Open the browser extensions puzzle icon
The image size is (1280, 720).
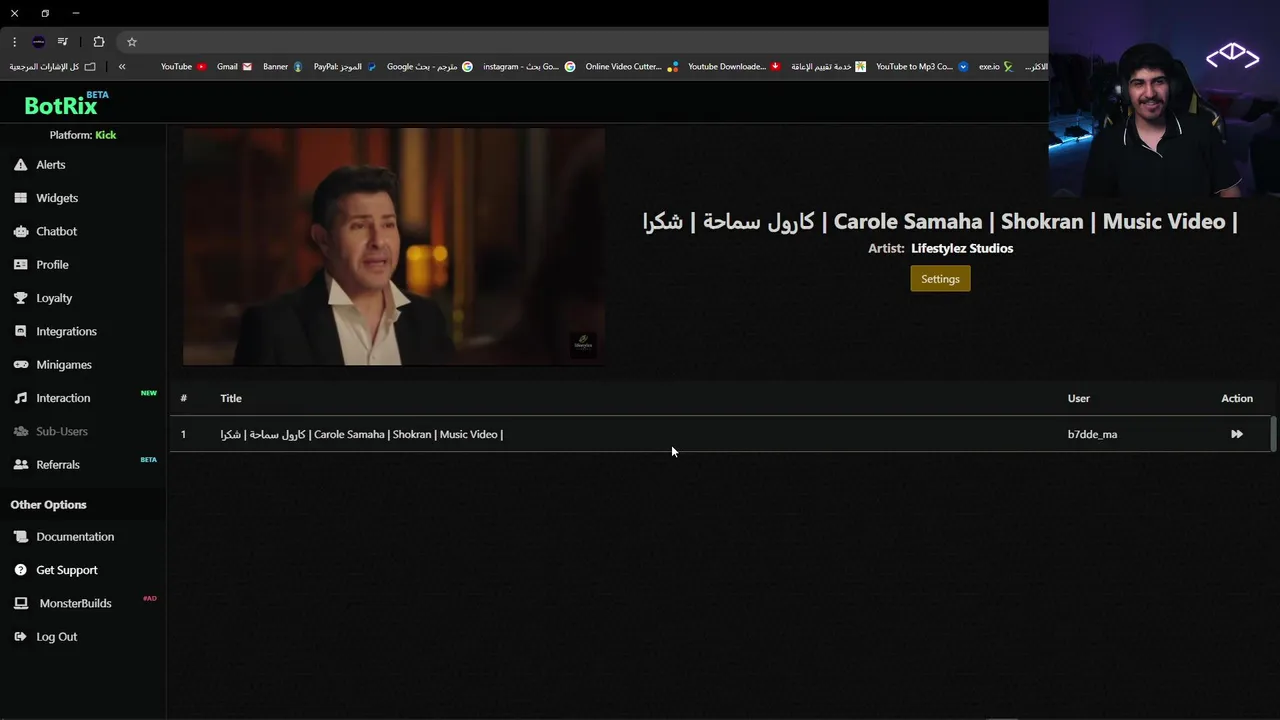98,42
